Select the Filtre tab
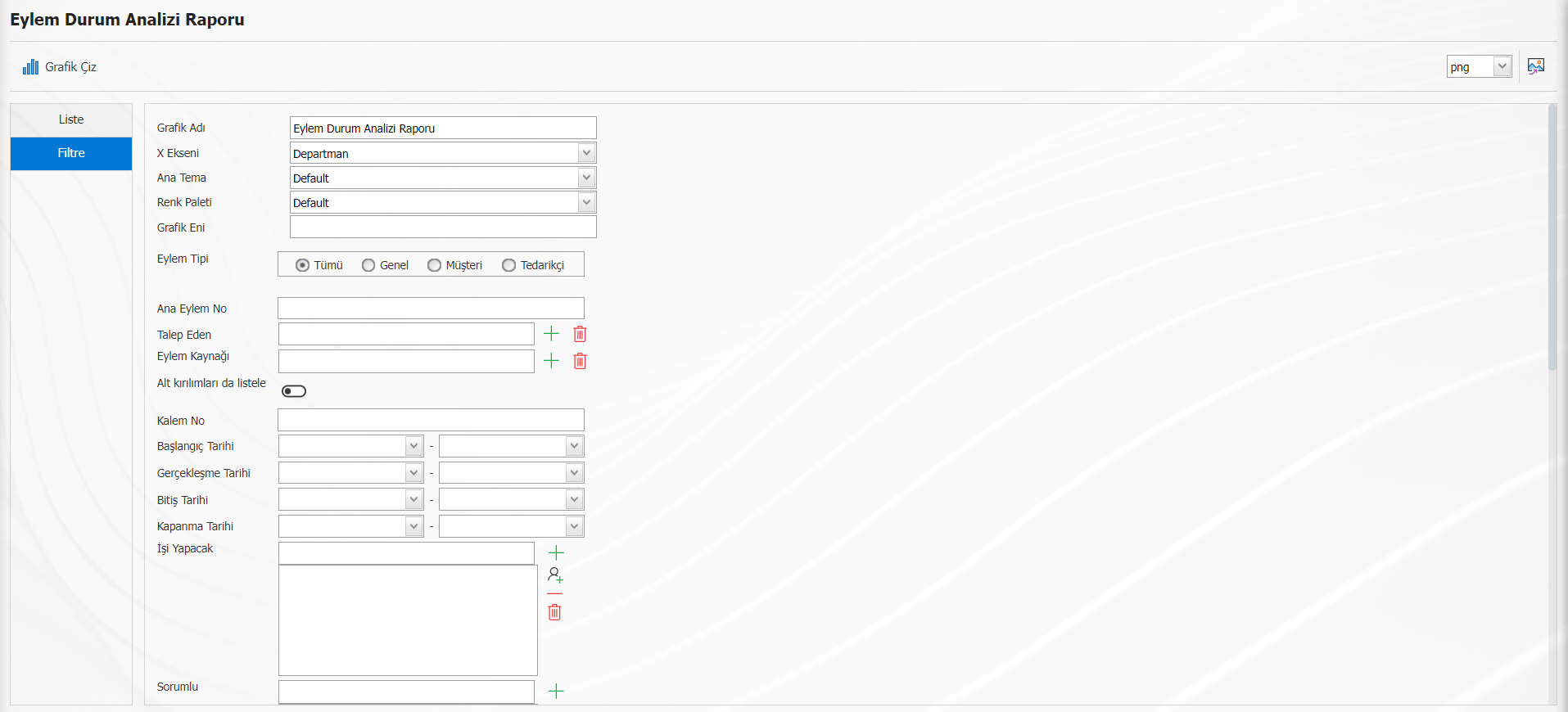The height and width of the screenshot is (712, 1568). coord(71,153)
